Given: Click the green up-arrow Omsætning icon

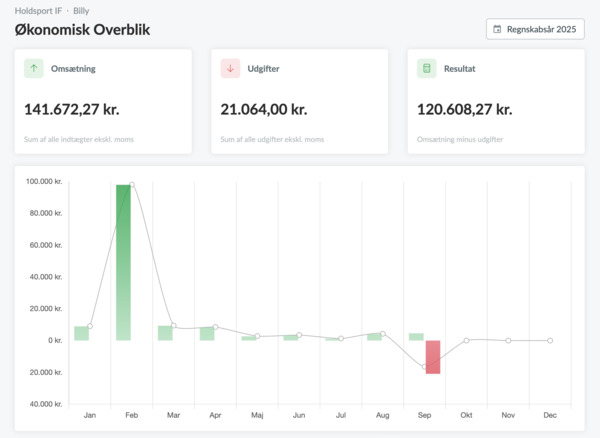Looking at the screenshot, I should click(x=34, y=69).
